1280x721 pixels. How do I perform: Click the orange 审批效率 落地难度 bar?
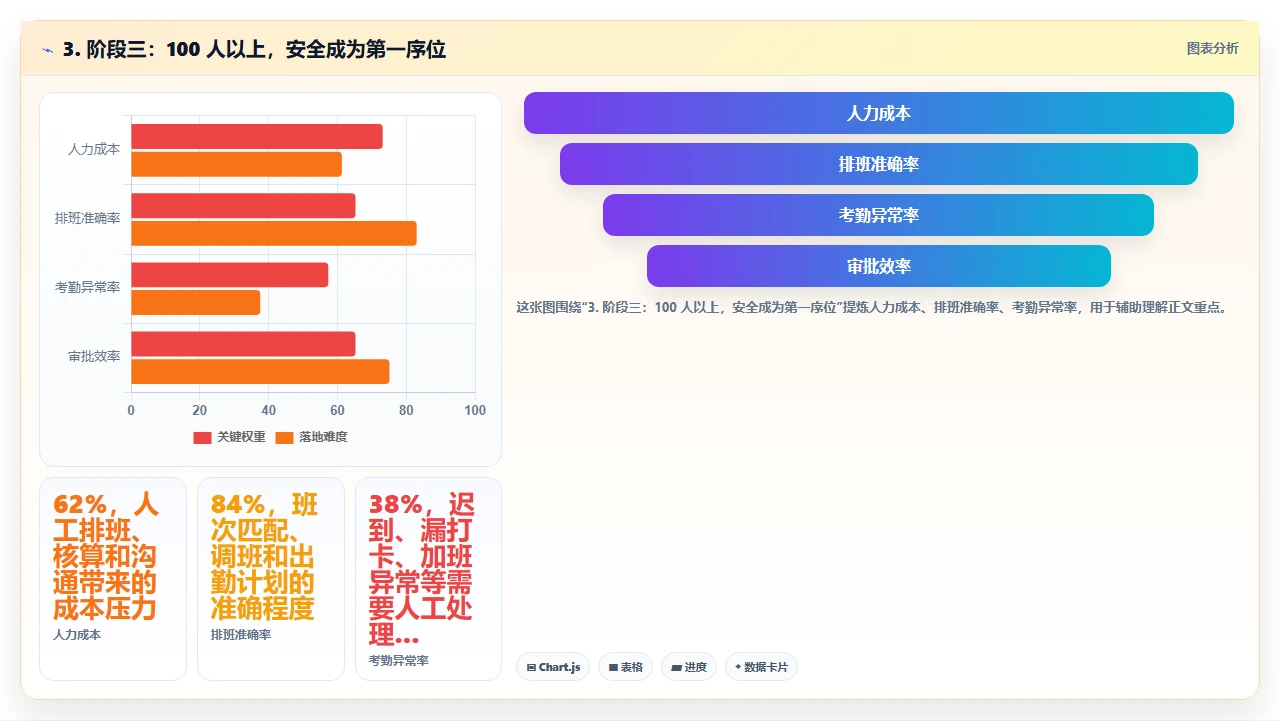(x=260, y=372)
